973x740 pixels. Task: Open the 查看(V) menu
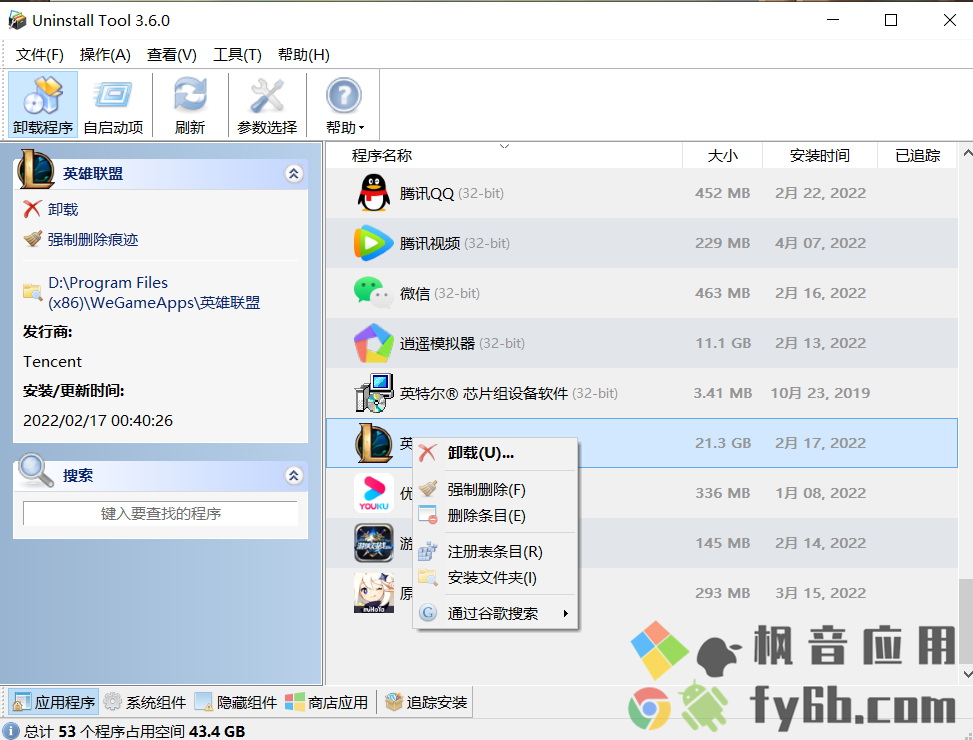tap(171, 55)
